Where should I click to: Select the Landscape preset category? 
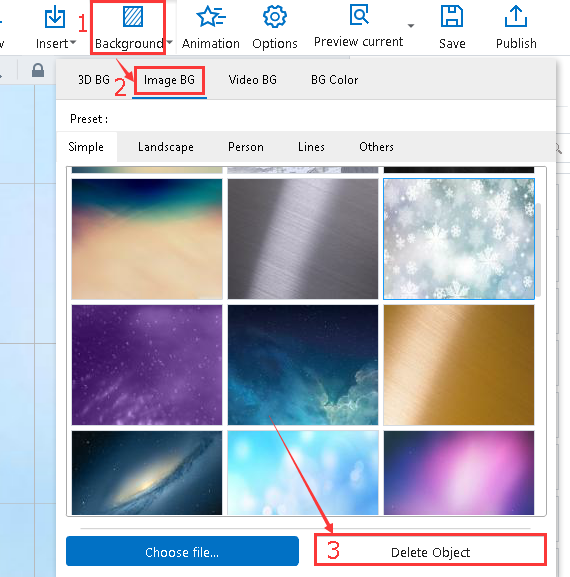166,147
